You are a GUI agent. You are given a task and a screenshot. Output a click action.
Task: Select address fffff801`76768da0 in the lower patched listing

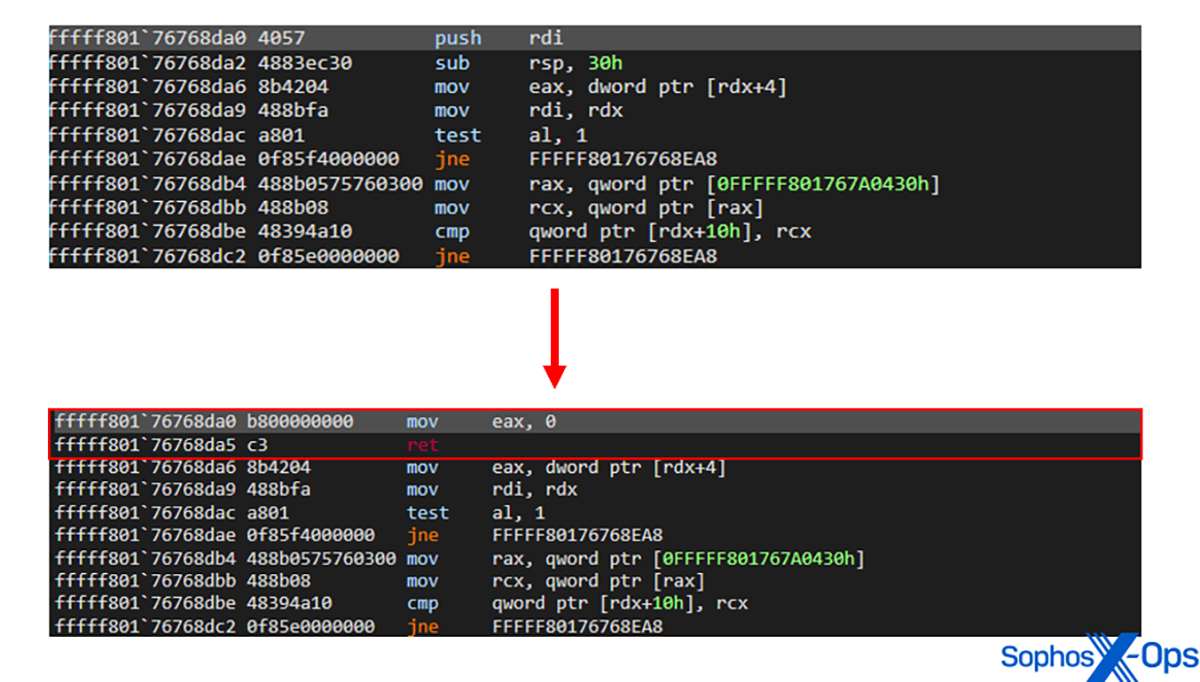(147, 422)
